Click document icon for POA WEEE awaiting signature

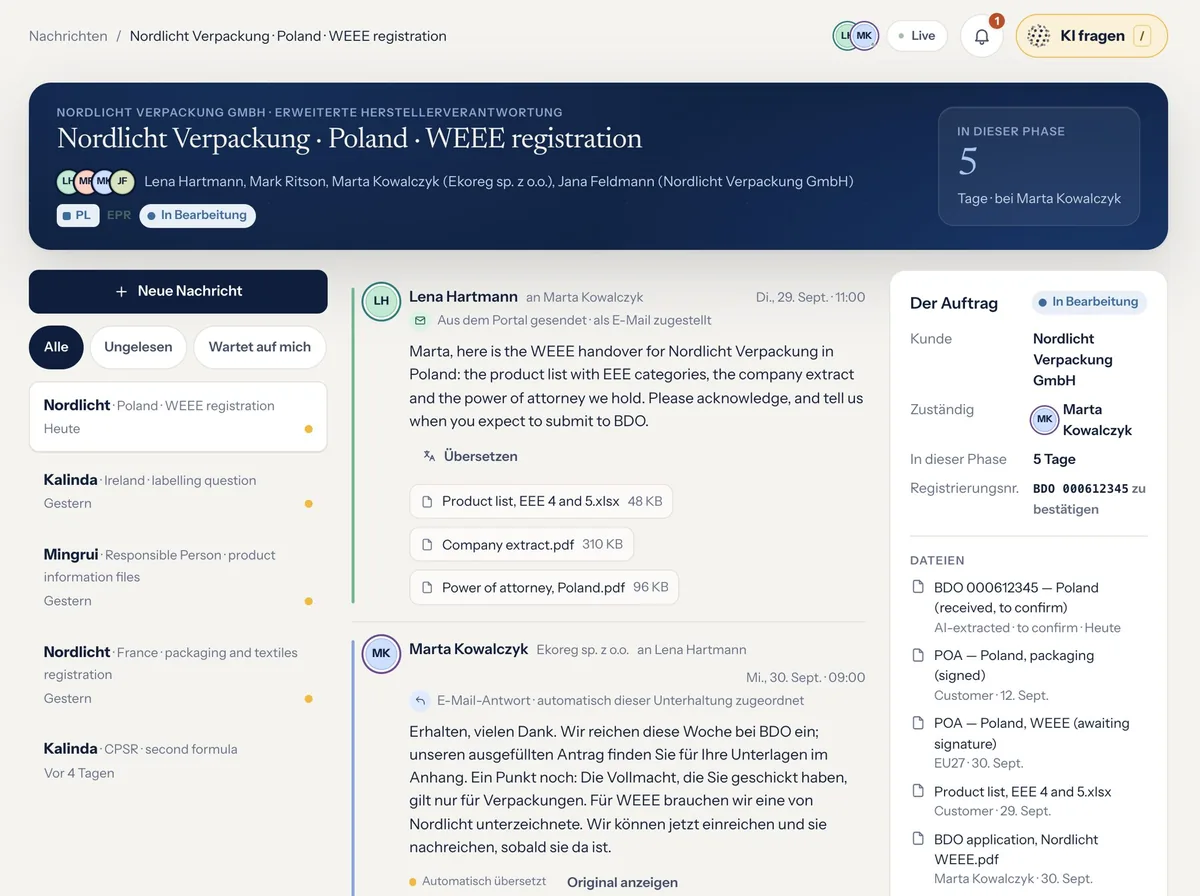pyautogui.click(x=918, y=723)
